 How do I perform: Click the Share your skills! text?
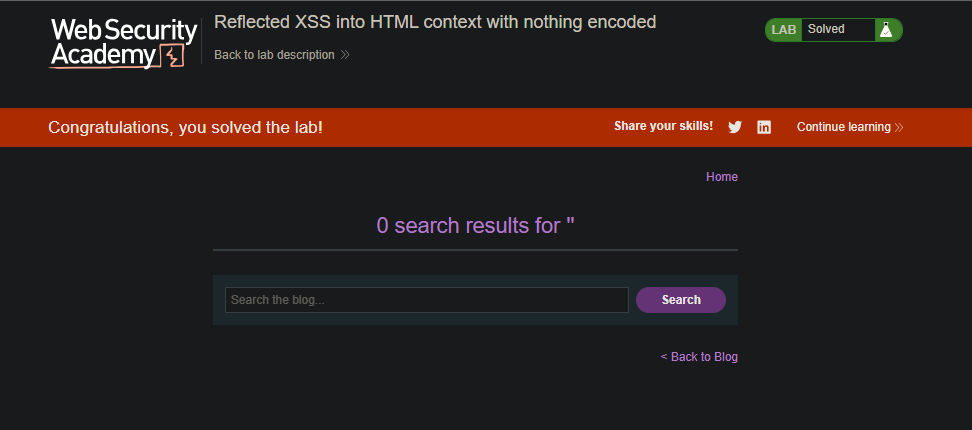[x=663, y=126]
